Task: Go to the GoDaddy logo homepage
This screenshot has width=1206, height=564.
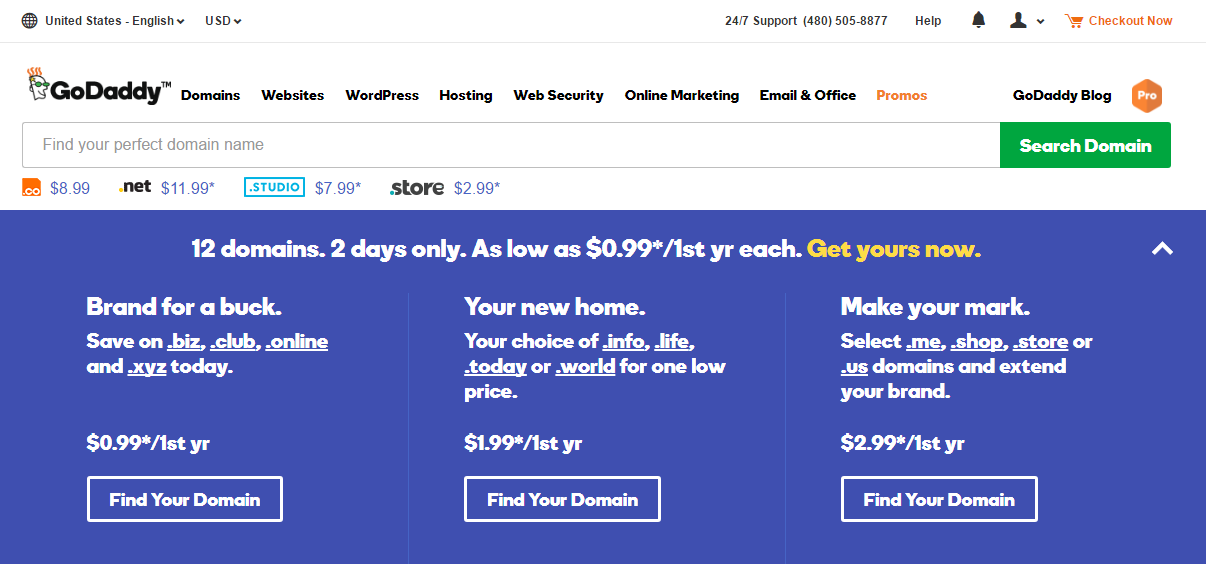Action: coord(99,88)
